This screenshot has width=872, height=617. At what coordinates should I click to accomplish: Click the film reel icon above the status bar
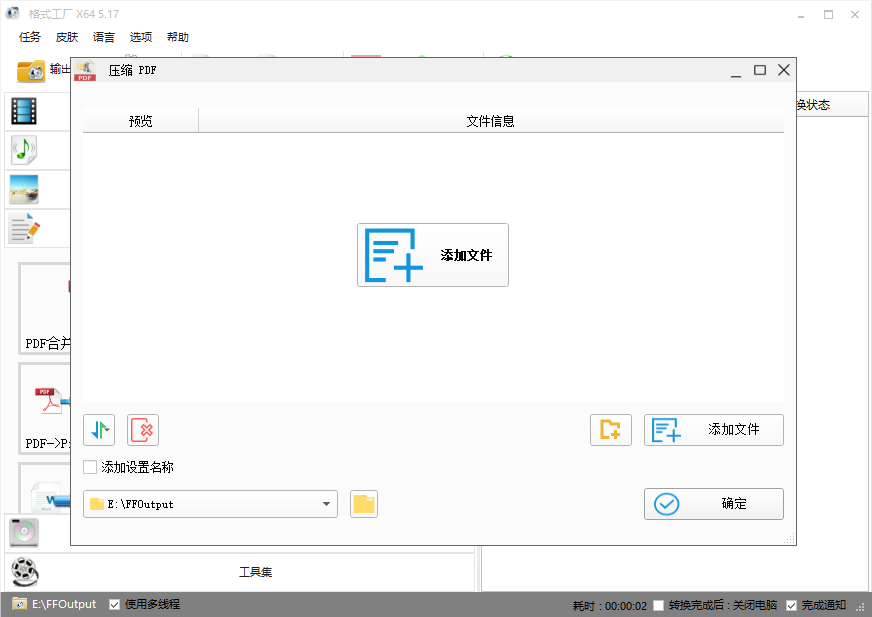[x=24, y=573]
